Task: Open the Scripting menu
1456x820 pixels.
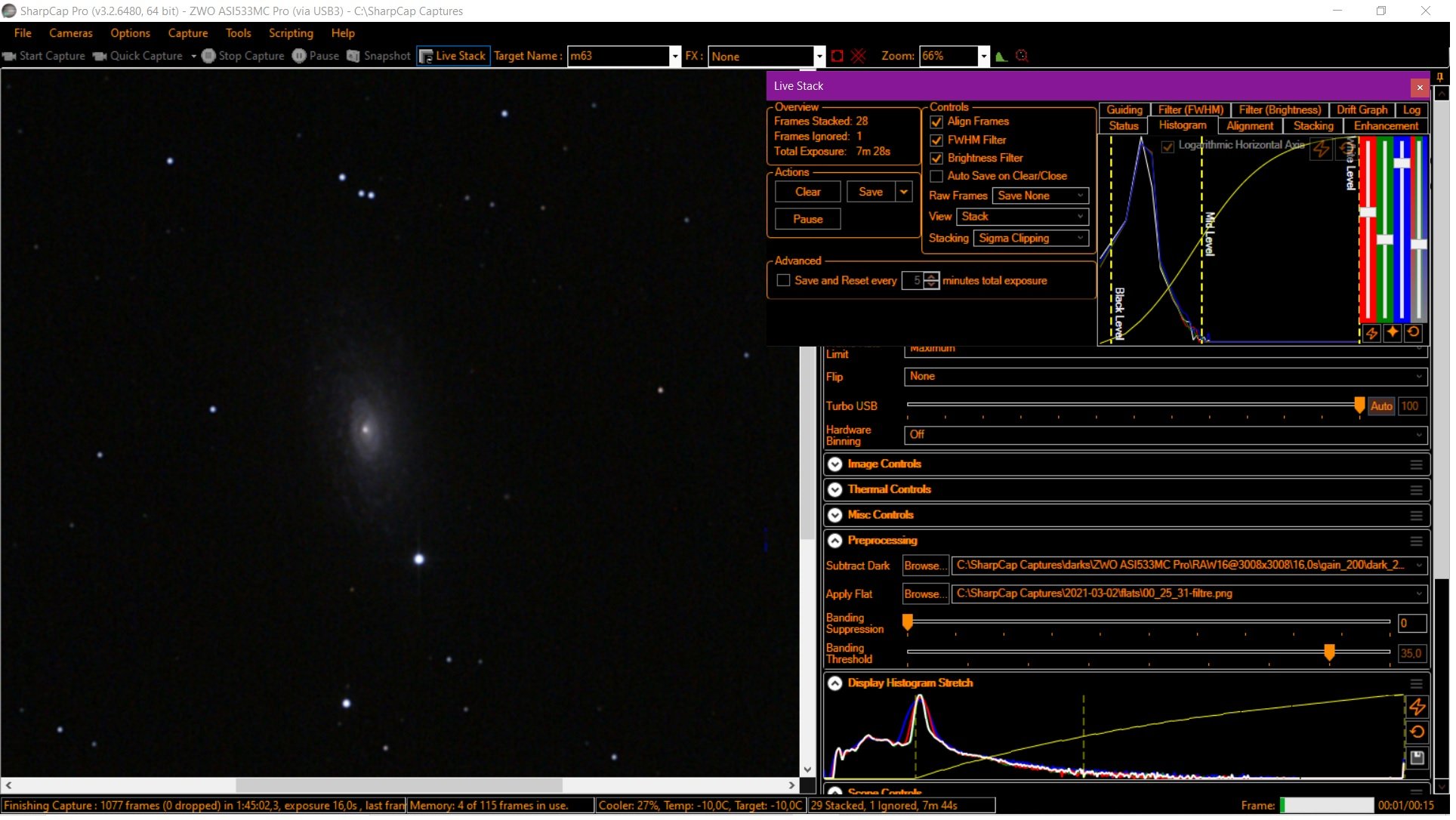Action: coord(292,33)
